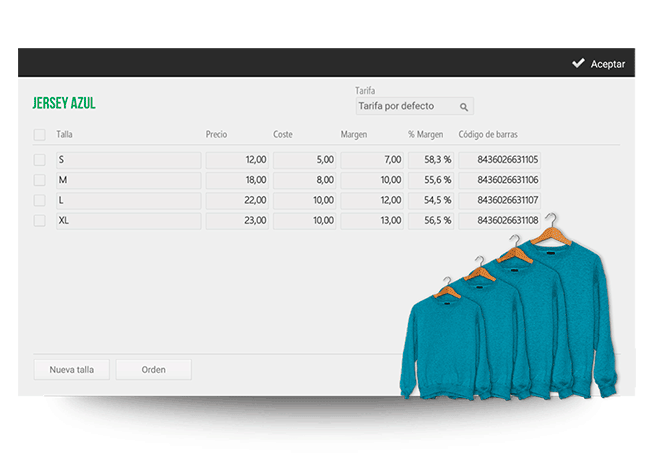This screenshot has height=456, width=650.
Task: Click the JERSEY AZUL title
Action: [x=64, y=103]
